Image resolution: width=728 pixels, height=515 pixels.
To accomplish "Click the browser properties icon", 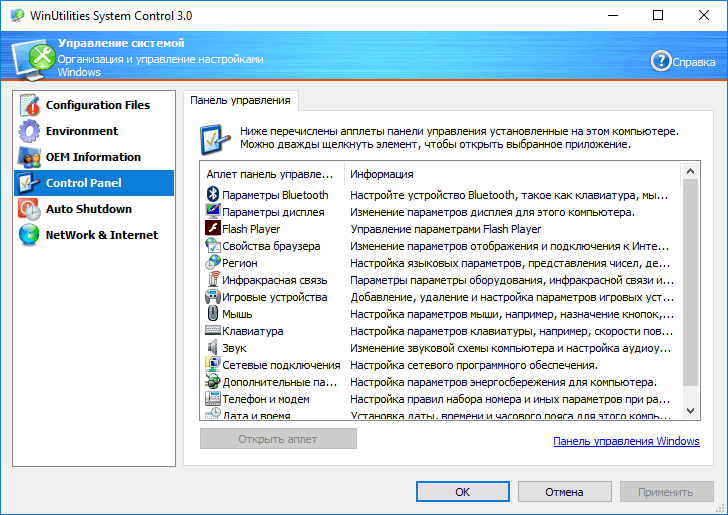I will coord(213,245).
